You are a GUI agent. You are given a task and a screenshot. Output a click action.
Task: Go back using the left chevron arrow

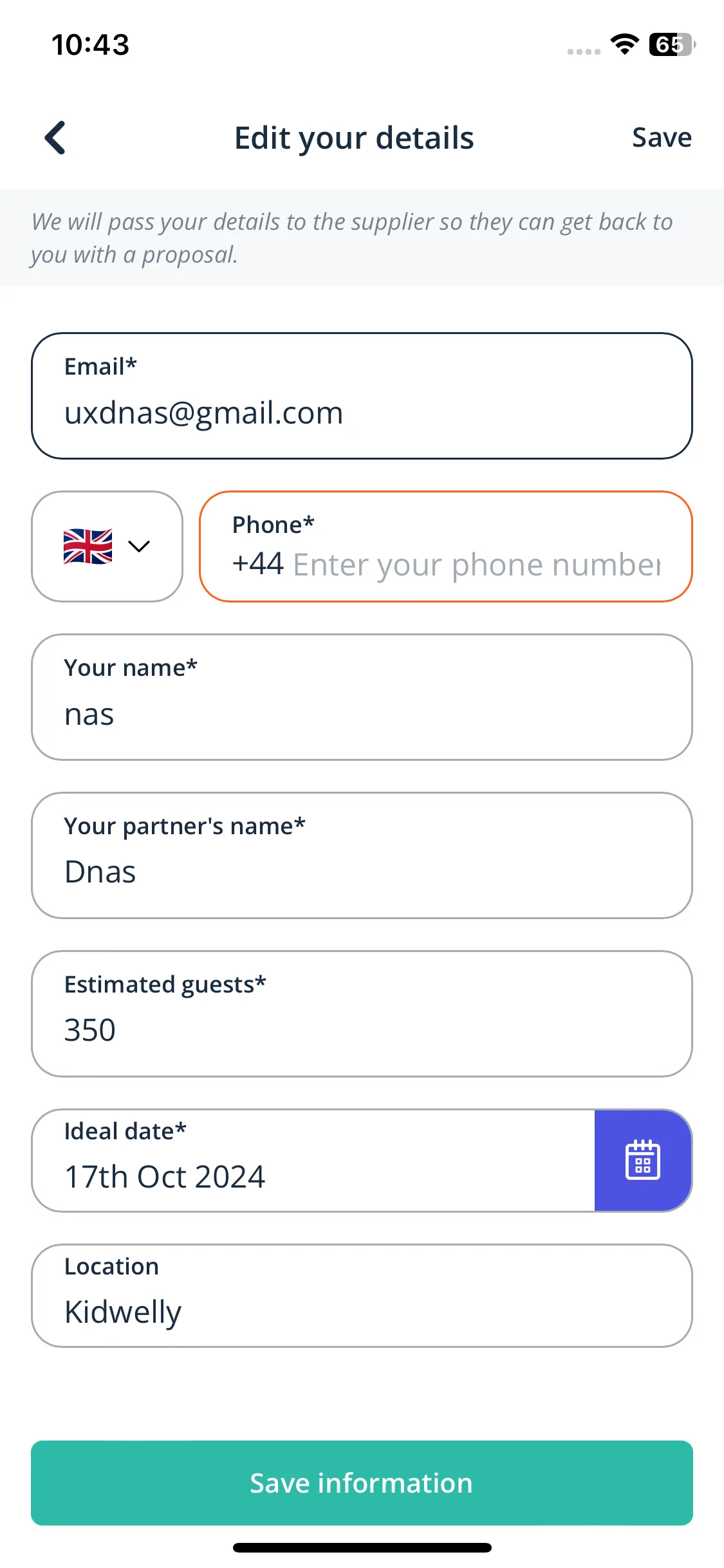click(x=55, y=138)
